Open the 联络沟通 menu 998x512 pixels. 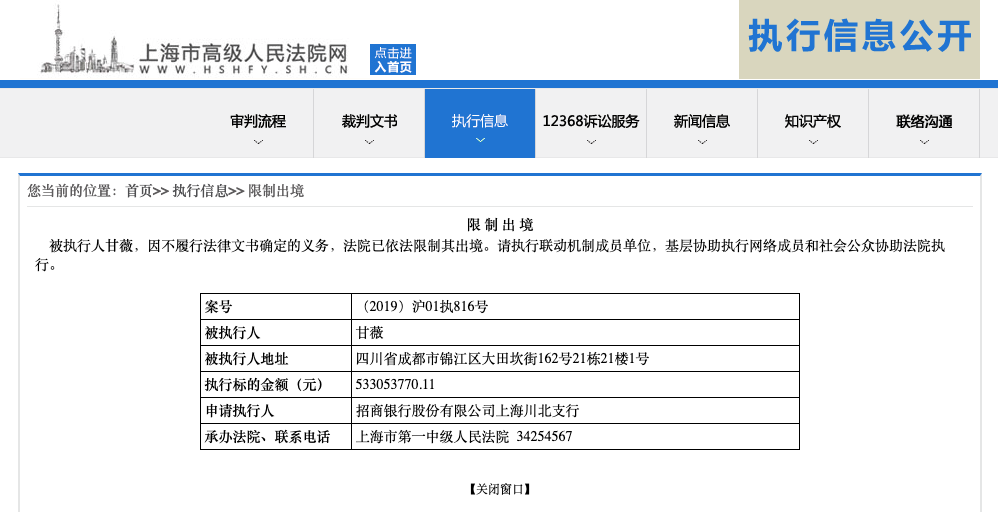pos(924,124)
